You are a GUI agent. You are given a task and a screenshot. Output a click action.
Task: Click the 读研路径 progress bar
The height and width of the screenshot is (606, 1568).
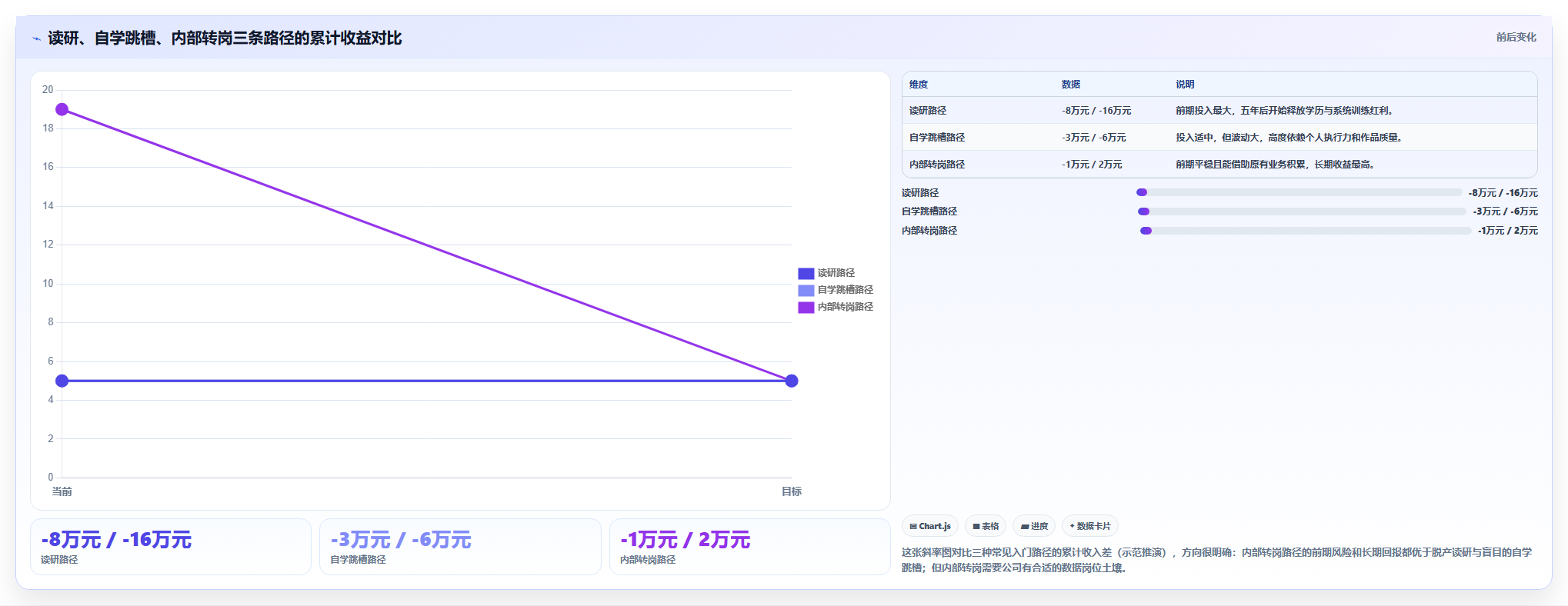point(1299,192)
